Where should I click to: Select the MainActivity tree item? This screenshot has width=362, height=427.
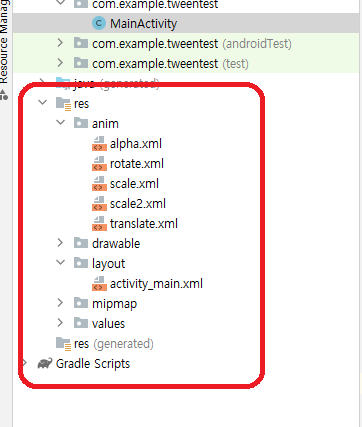[186, 23]
